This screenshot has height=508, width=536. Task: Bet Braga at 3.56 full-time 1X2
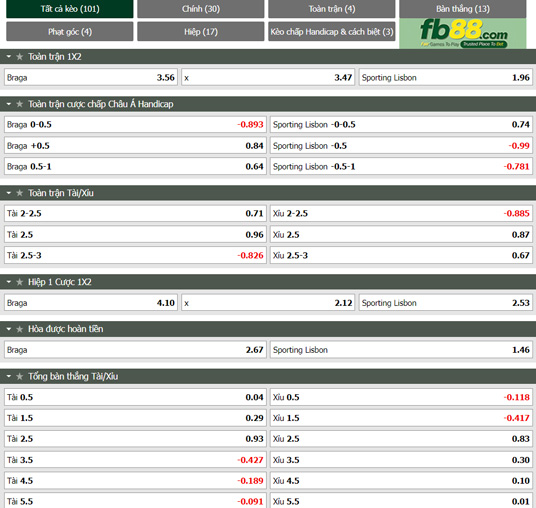pyautogui.click(x=91, y=78)
